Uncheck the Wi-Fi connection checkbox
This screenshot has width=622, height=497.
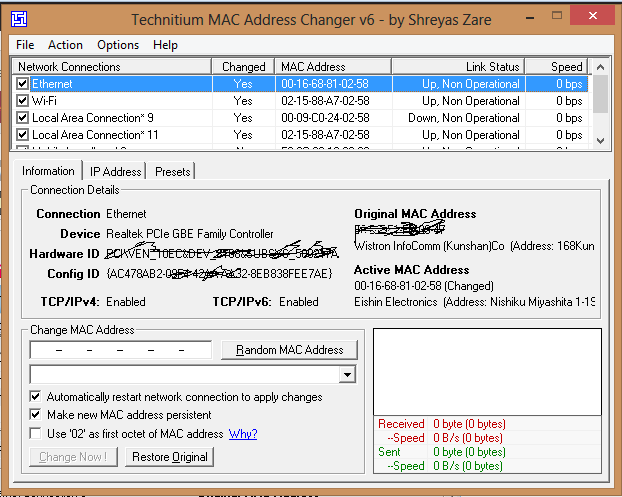click(x=23, y=101)
